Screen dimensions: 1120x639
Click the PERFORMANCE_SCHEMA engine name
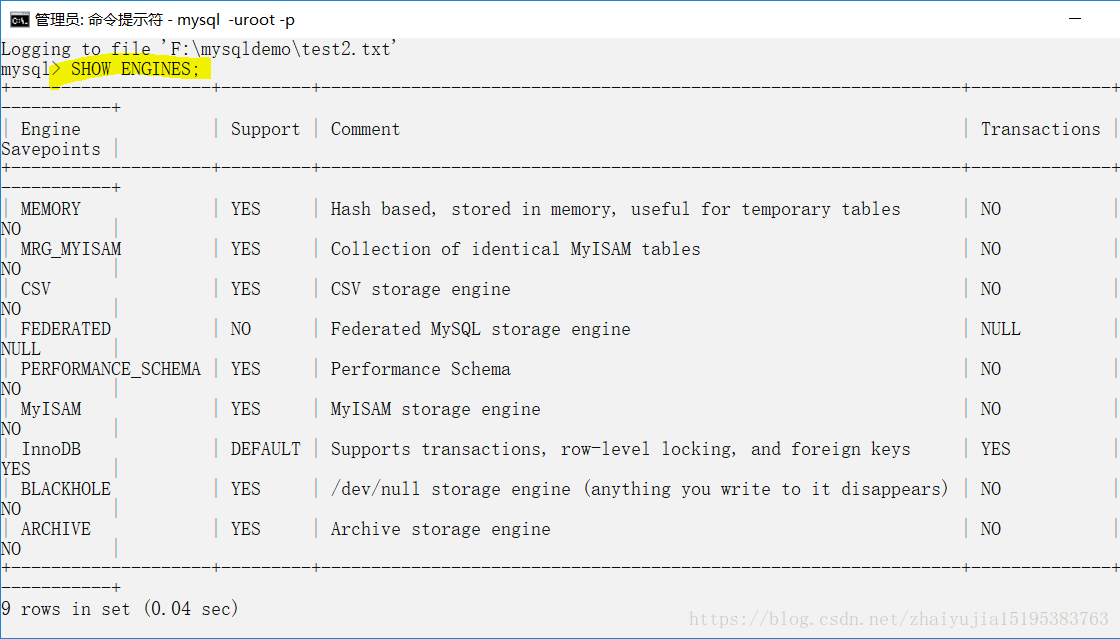pos(110,369)
